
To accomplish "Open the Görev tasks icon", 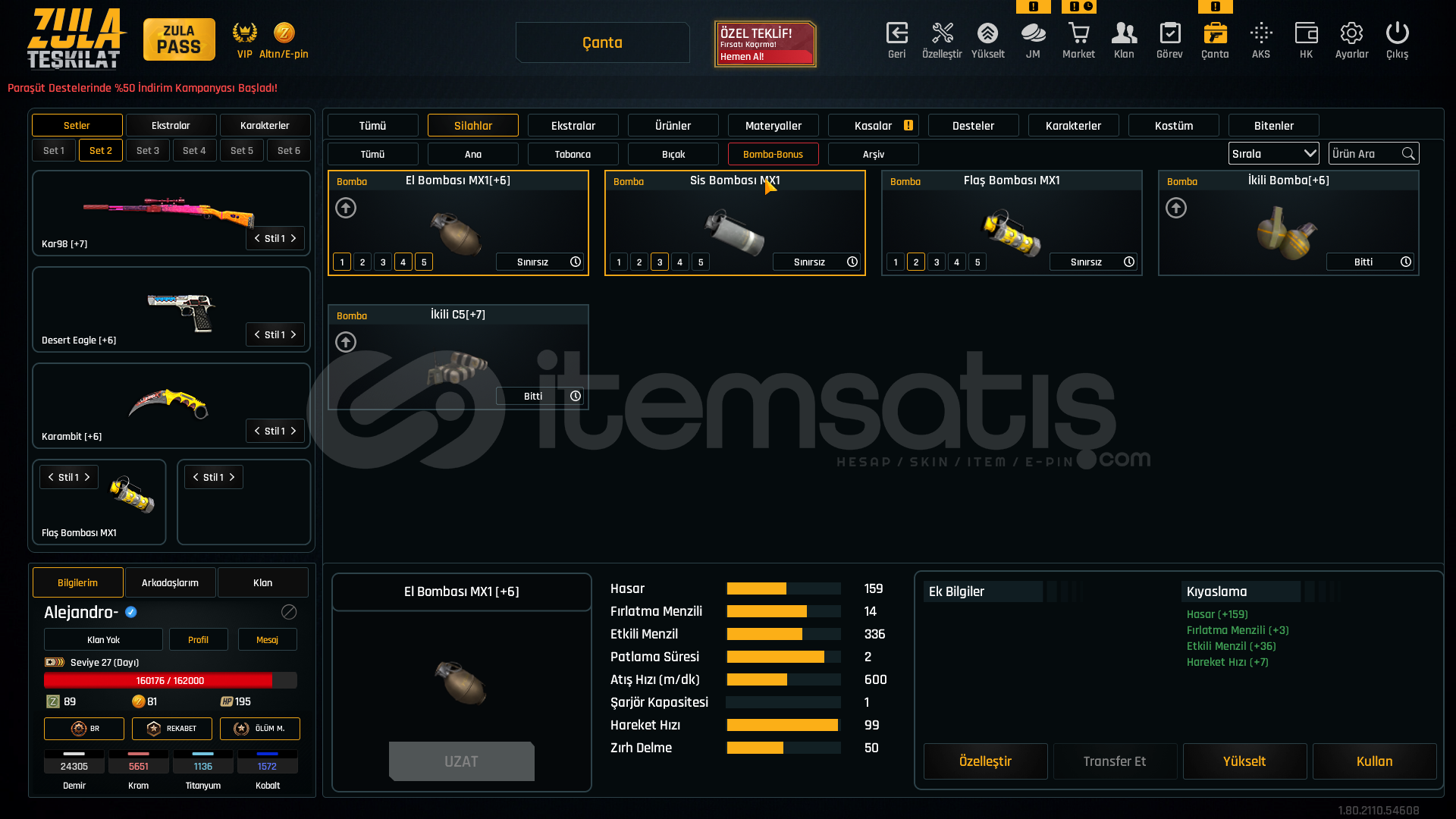I will [1169, 33].
